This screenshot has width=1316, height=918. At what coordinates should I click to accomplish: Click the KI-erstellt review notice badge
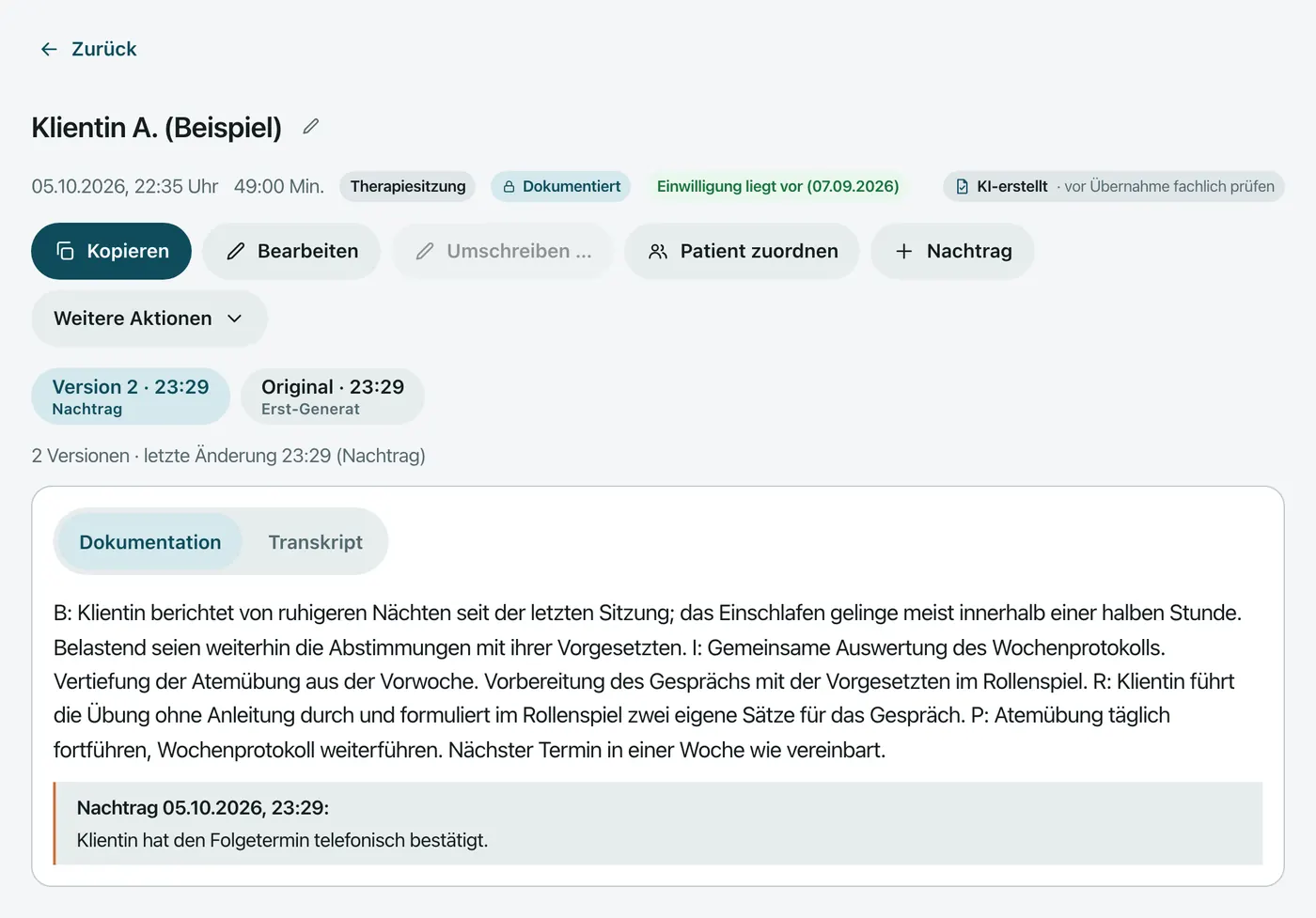click(1114, 186)
